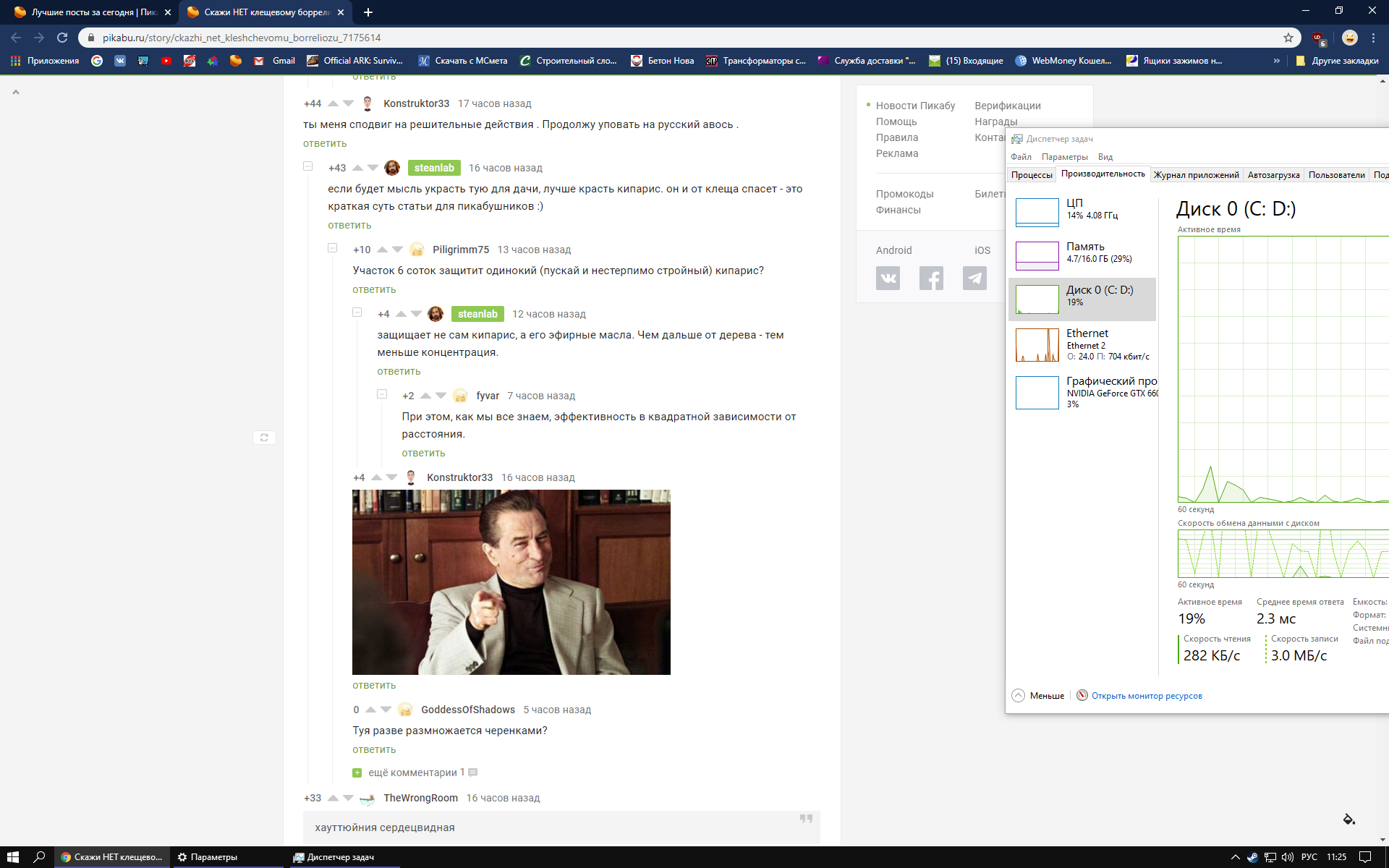The height and width of the screenshot is (868, 1389).
Task: Open 'Android' app link
Action: (x=893, y=250)
